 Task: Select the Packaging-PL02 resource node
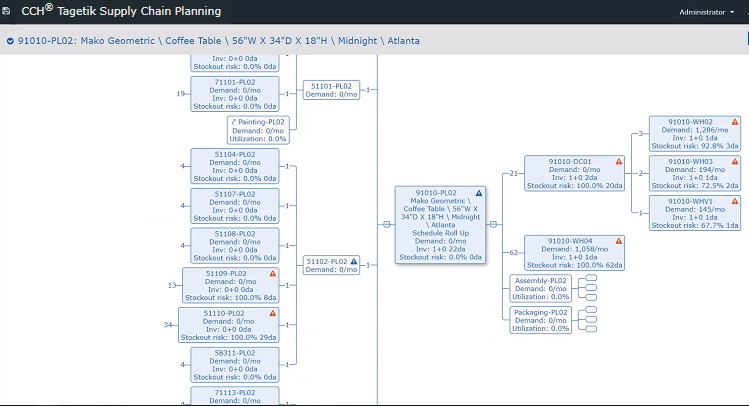[541, 320]
